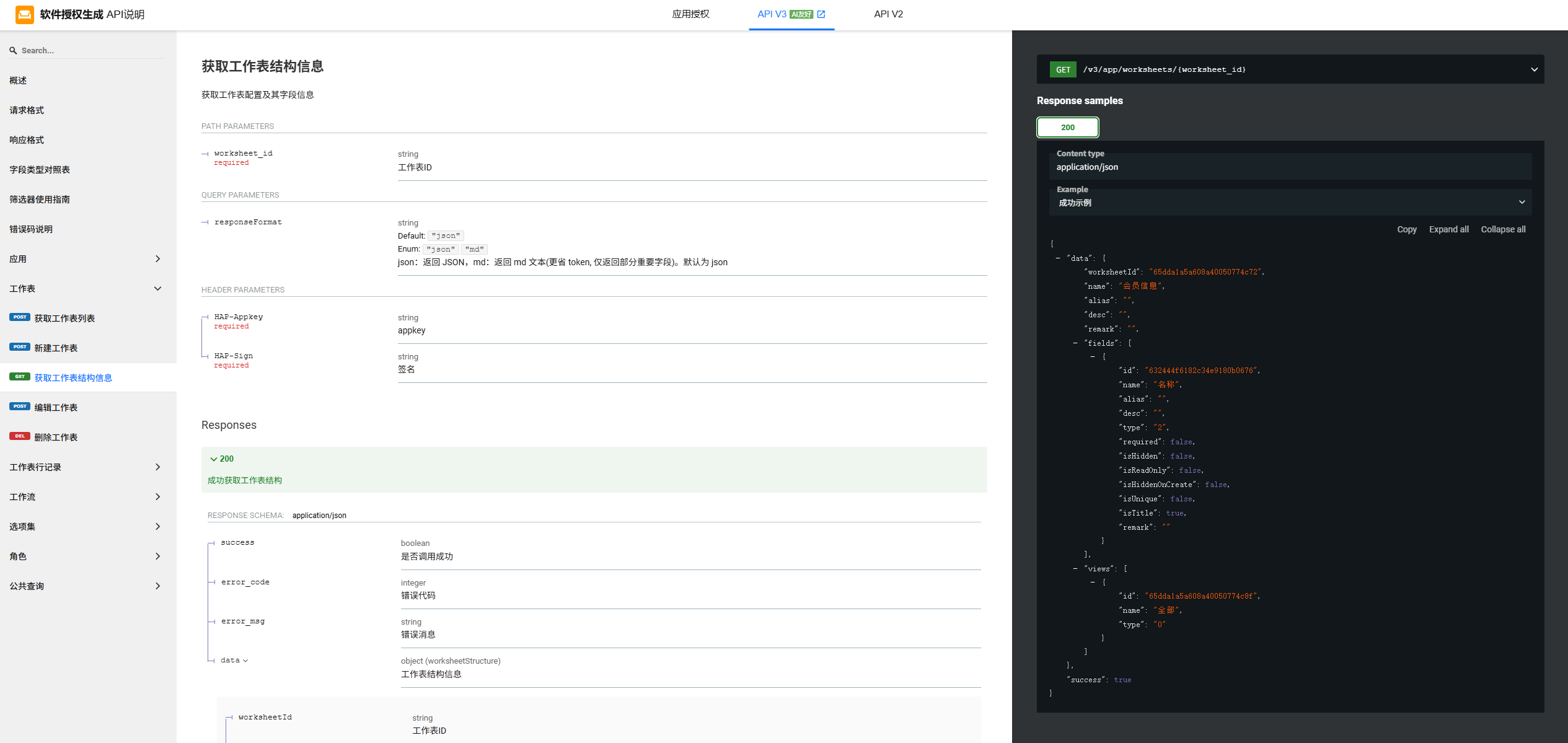Click the POST badge next to 编辑工作表
The height and width of the screenshot is (743, 1568).
coord(20,407)
